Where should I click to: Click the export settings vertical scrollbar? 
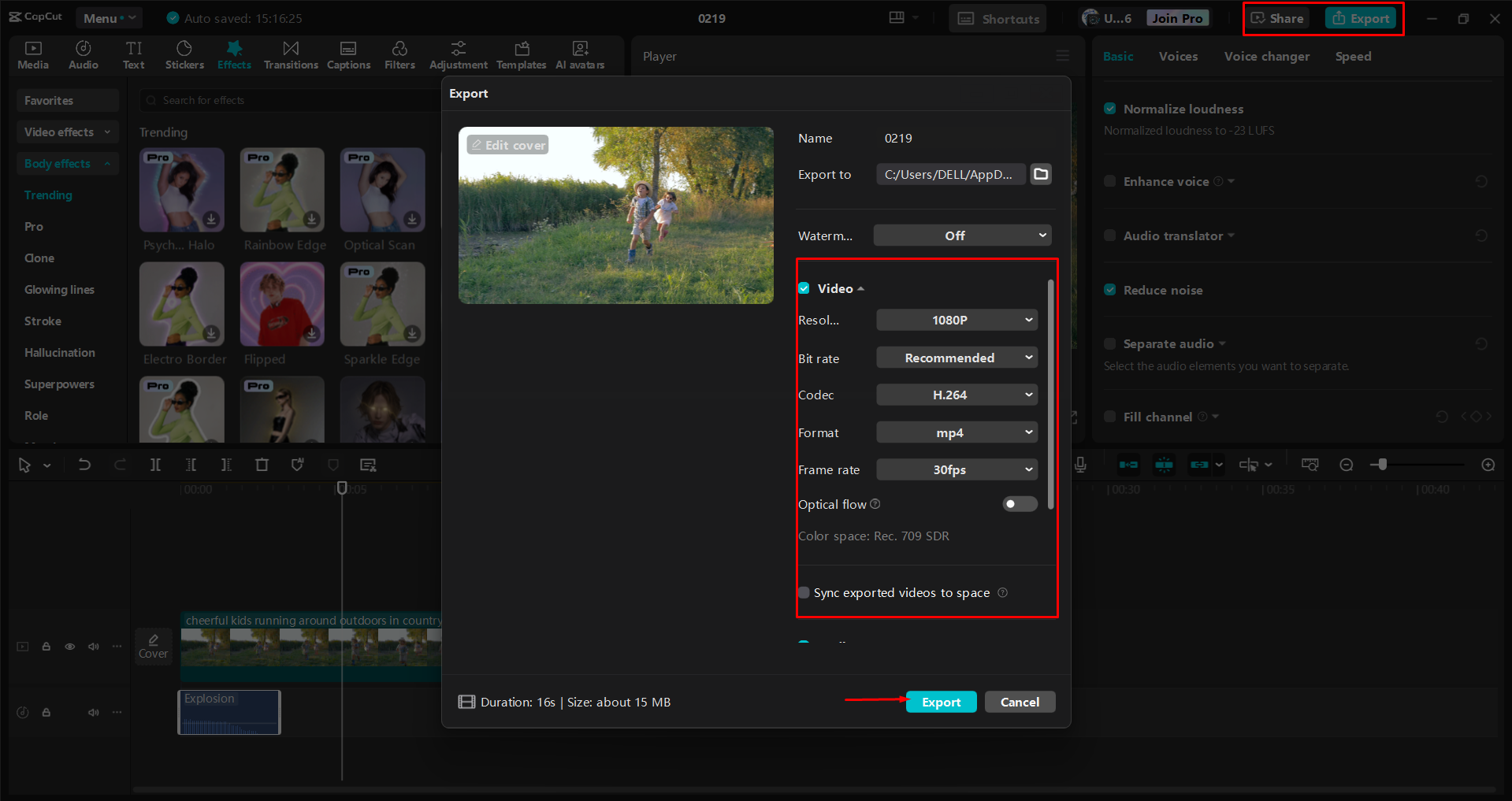(1050, 394)
